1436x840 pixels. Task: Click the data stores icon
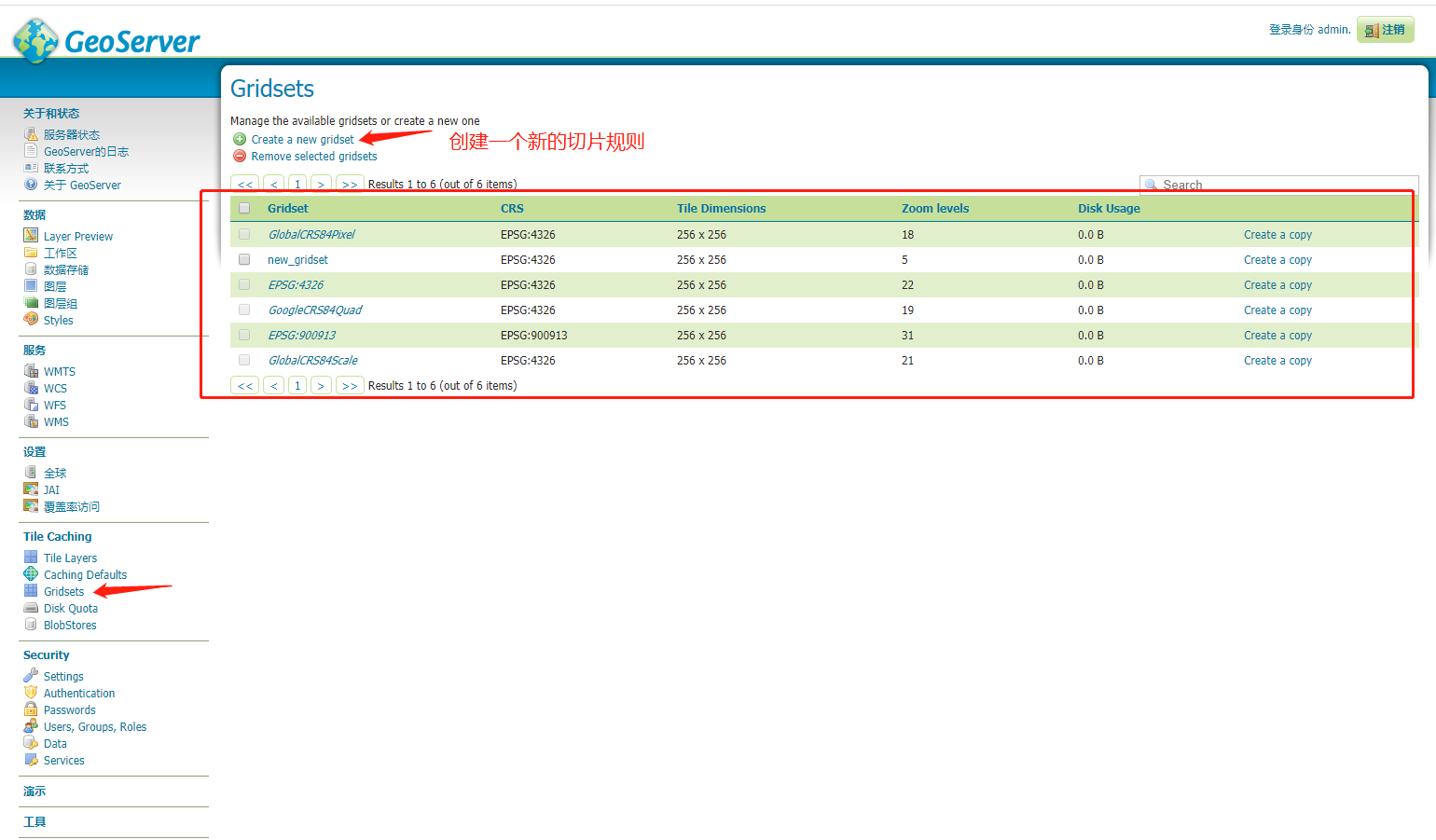coord(31,269)
